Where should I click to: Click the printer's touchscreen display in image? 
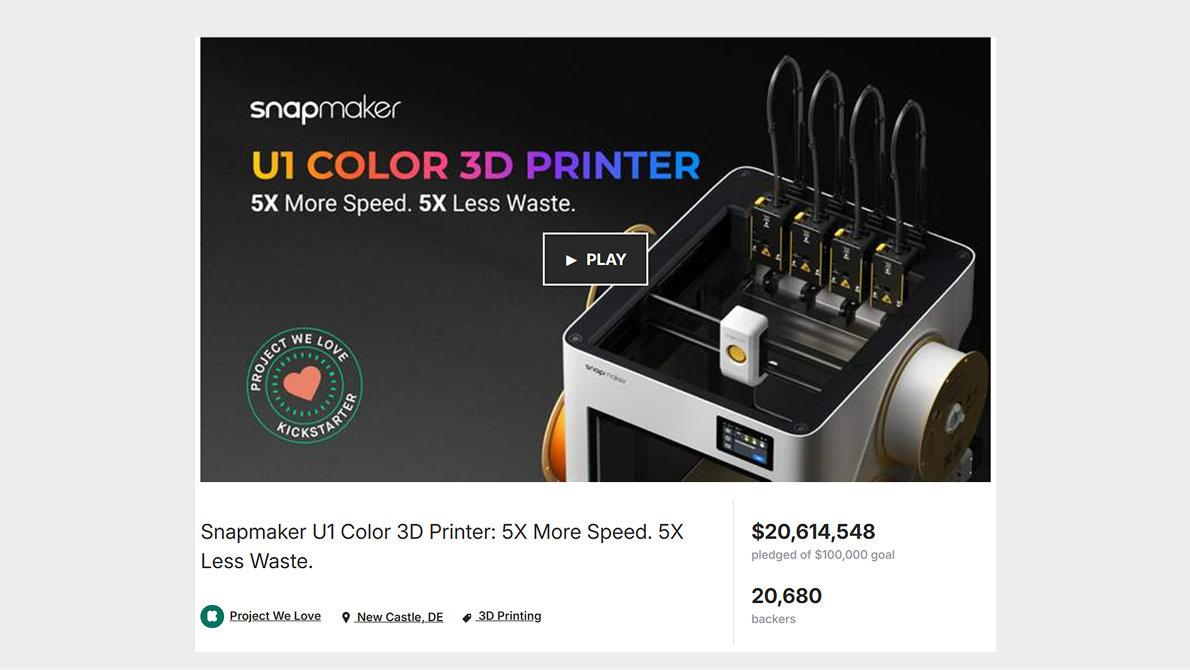tap(745, 443)
